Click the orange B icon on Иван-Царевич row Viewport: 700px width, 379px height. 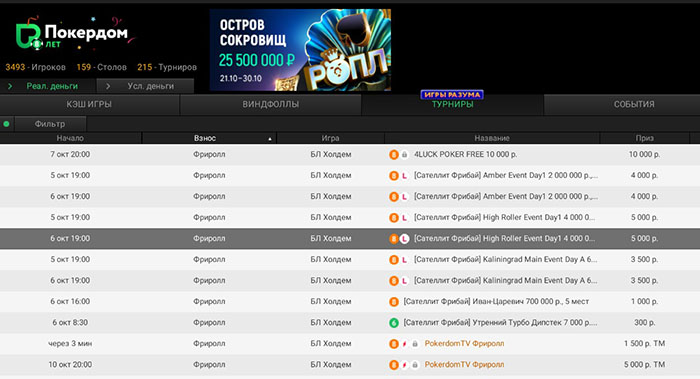(394, 302)
